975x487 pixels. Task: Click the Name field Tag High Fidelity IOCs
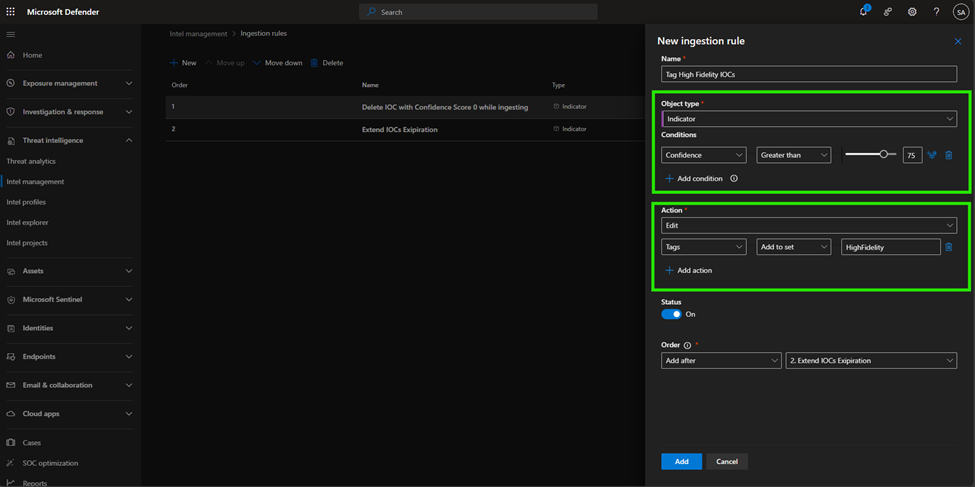point(809,74)
